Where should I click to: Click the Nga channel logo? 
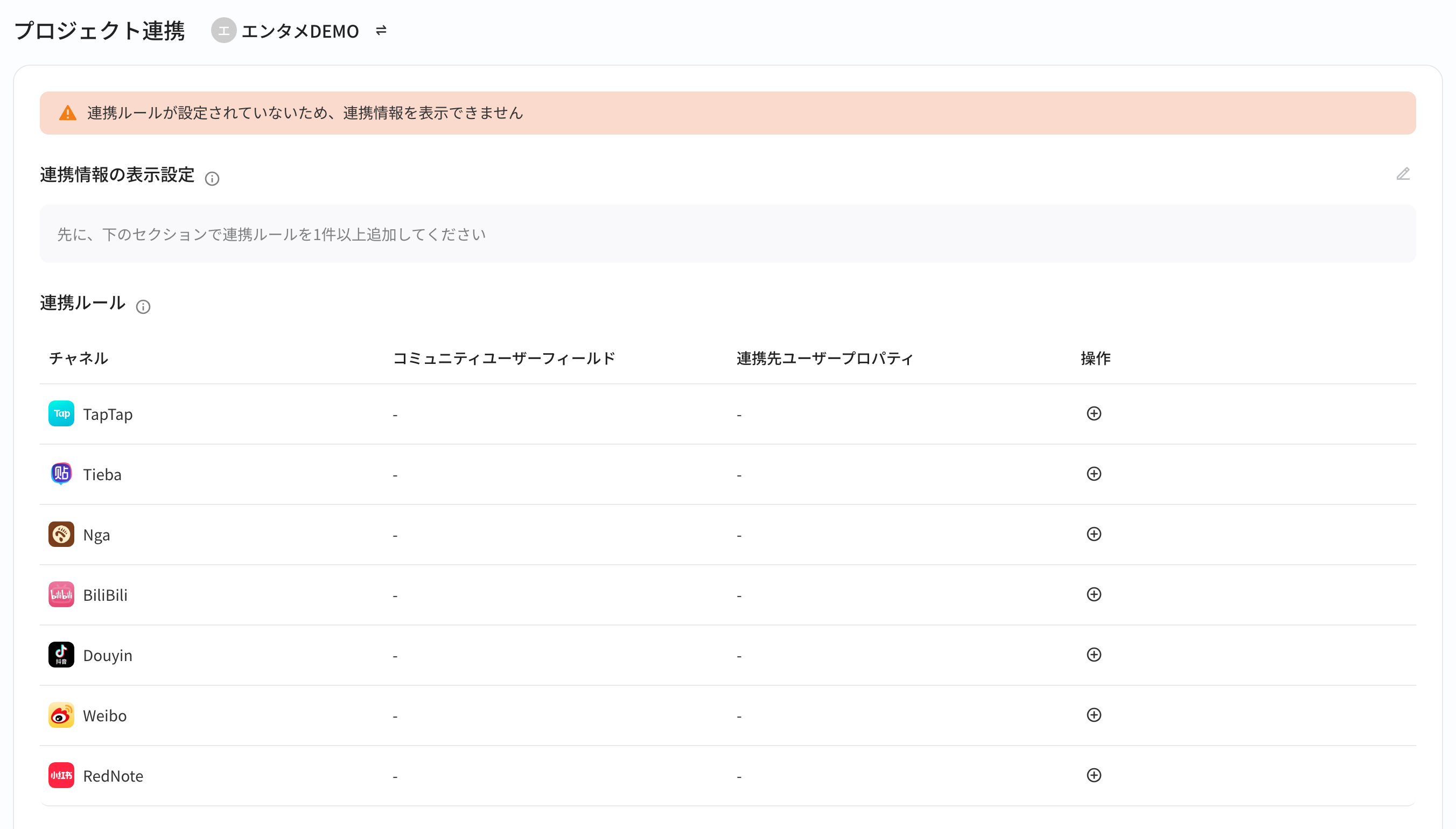(x=61, y=534)
